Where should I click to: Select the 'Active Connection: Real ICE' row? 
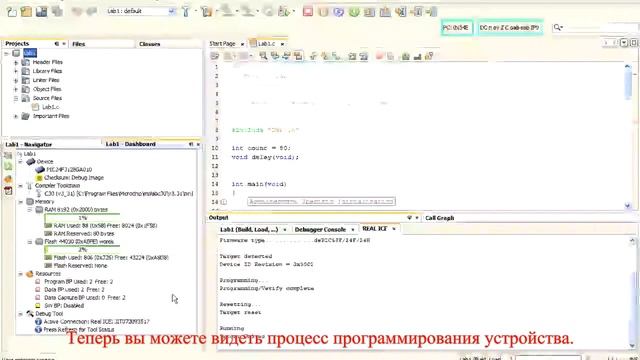coord(92,322)
